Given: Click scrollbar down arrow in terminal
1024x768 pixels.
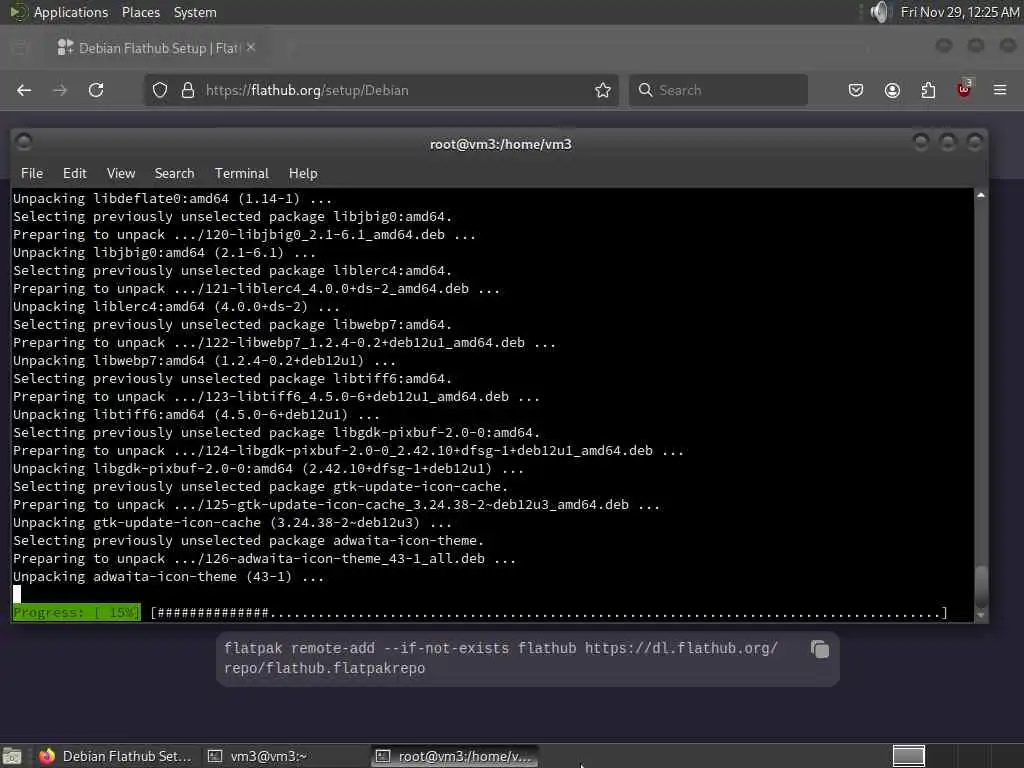Looking at the screenshot, I should (980, 615).
